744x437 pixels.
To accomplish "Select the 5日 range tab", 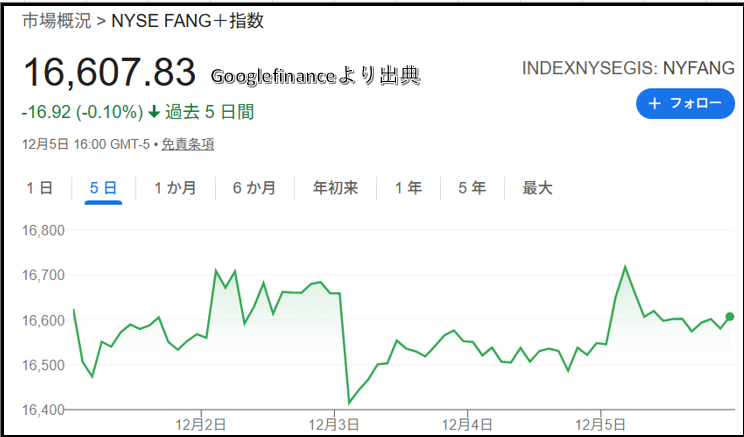I will point(103,188).
